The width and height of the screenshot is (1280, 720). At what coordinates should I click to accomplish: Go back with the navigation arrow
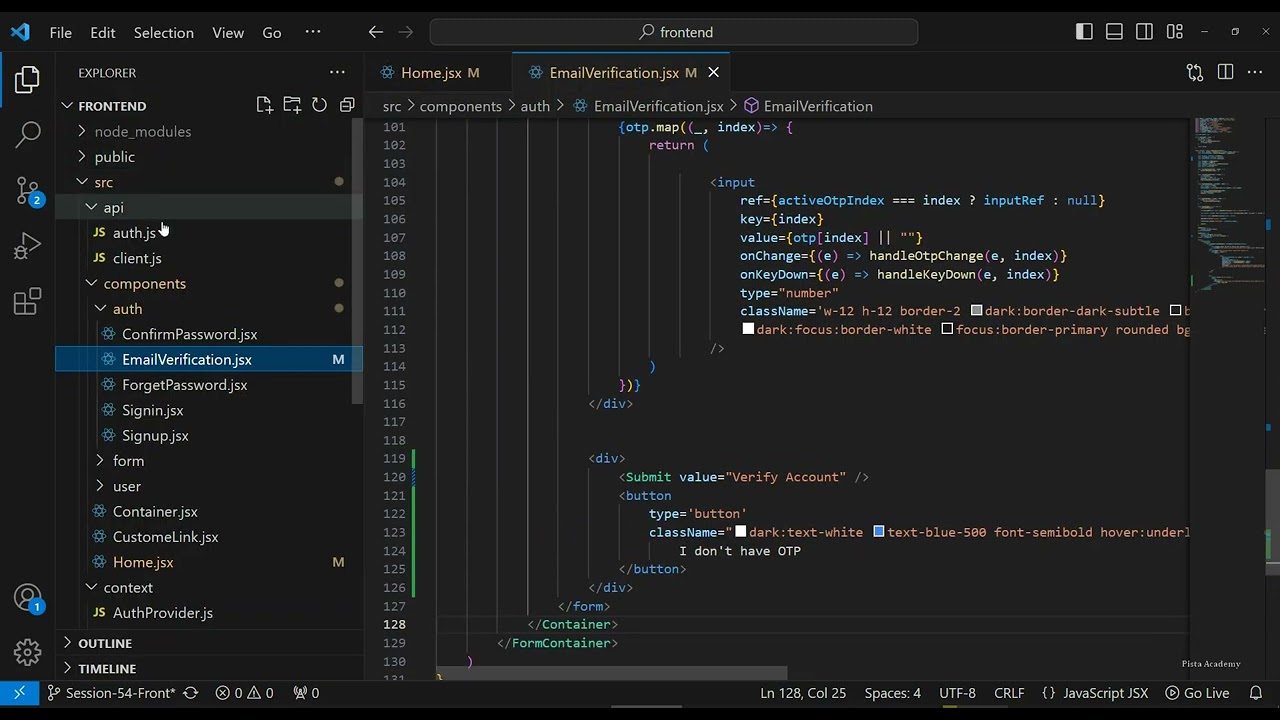pyautogui.click(x=376, y=32)
